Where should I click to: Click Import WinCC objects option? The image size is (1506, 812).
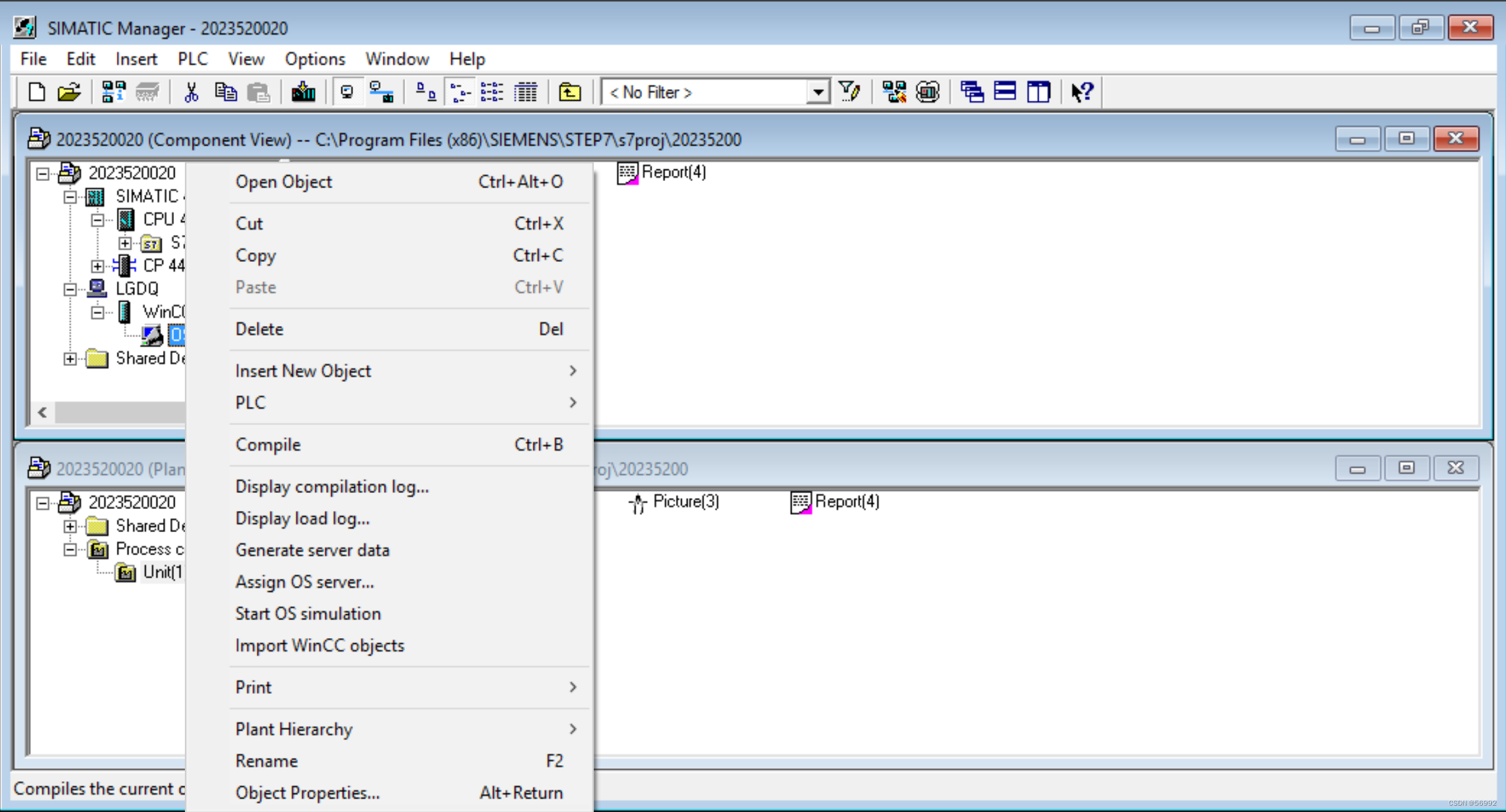point(320,645)
